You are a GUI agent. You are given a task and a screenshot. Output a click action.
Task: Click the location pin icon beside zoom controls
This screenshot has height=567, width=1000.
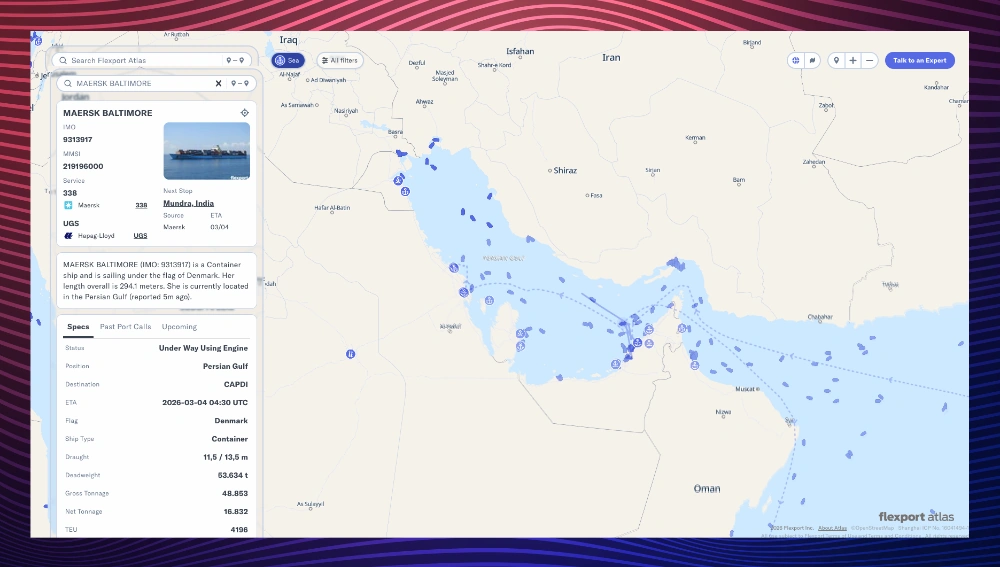tap(836, 61)
